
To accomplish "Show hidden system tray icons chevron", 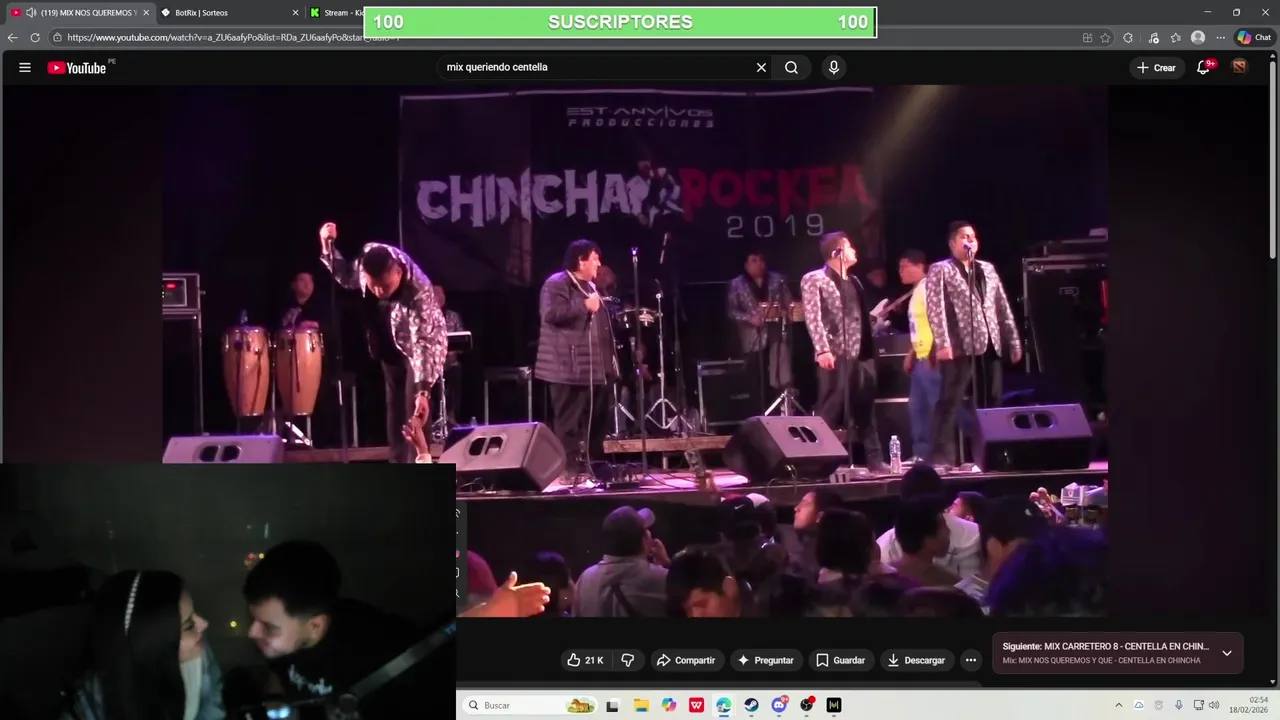I will click(x=1118, y=705).
